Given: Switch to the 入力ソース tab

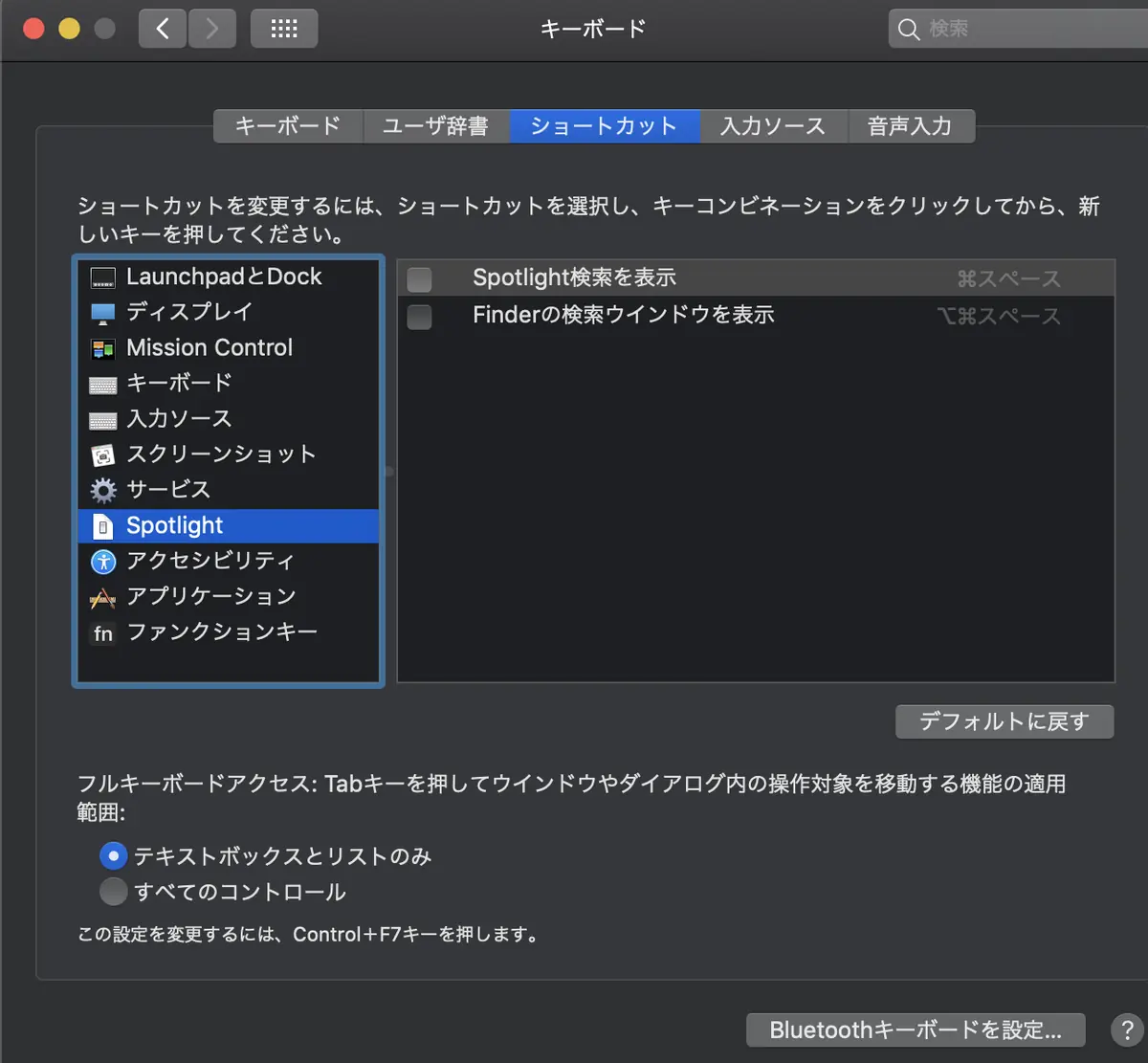Looking at the screenshot, I should tap(773, 126).
